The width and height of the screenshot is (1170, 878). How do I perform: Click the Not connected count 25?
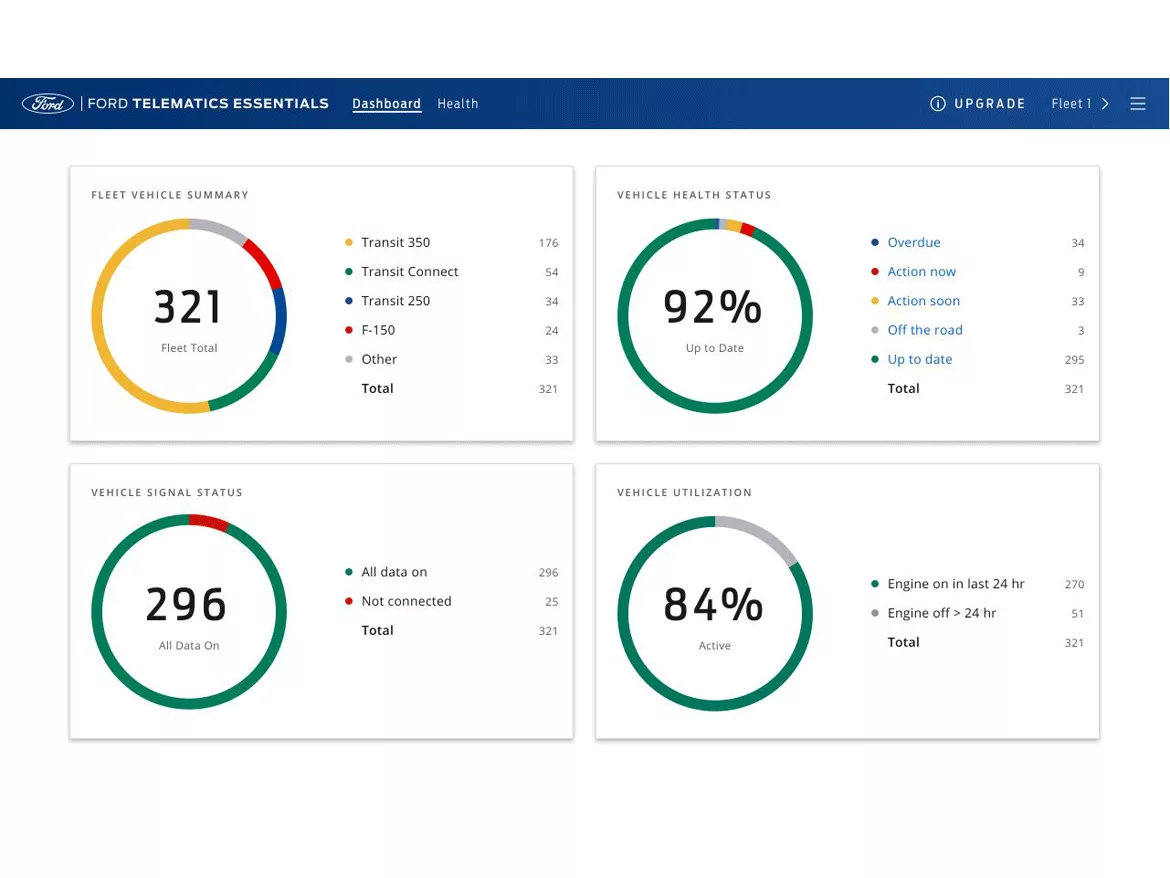click(551, 602)
